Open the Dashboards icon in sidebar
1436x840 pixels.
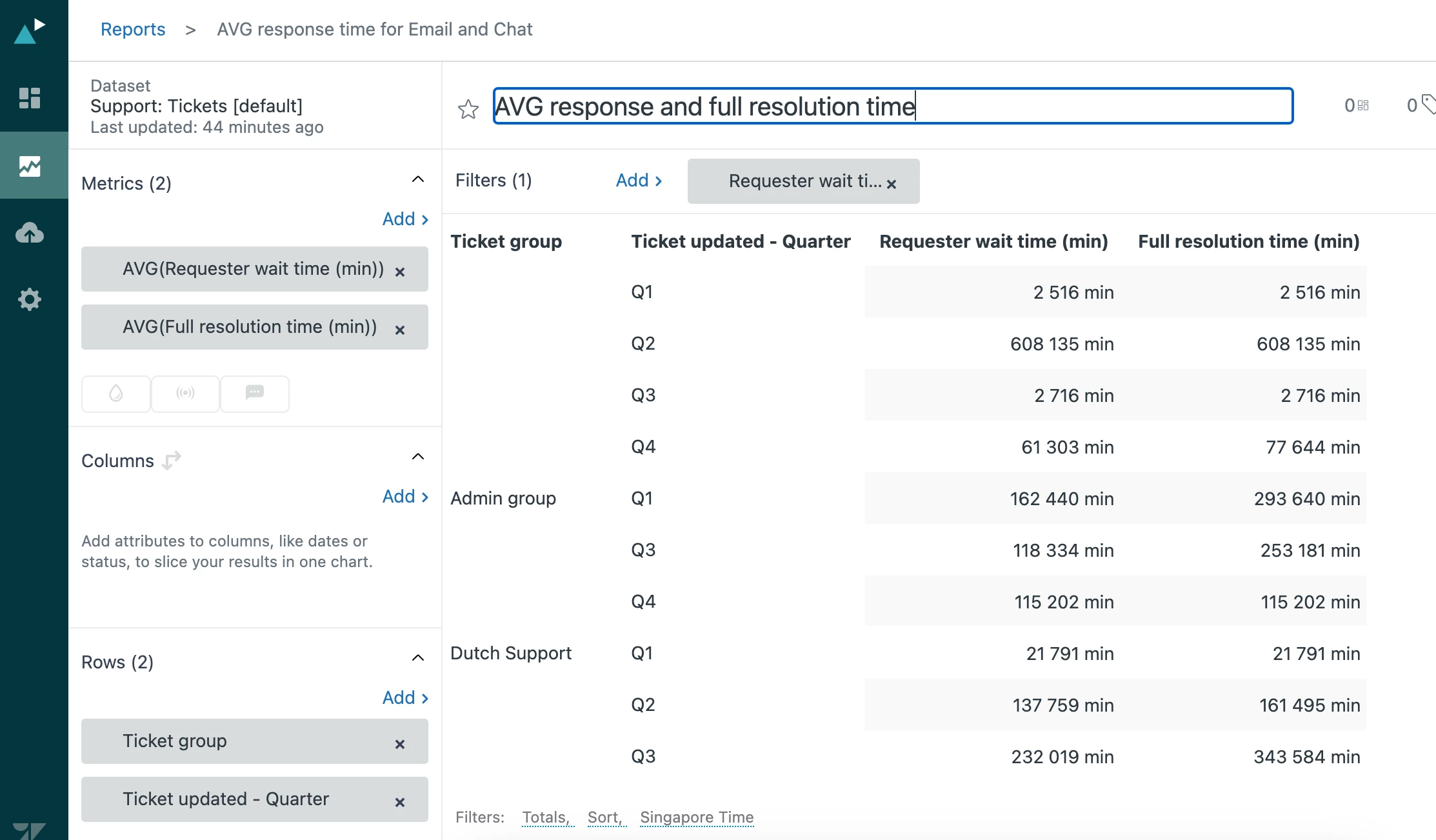coord(30,98)
